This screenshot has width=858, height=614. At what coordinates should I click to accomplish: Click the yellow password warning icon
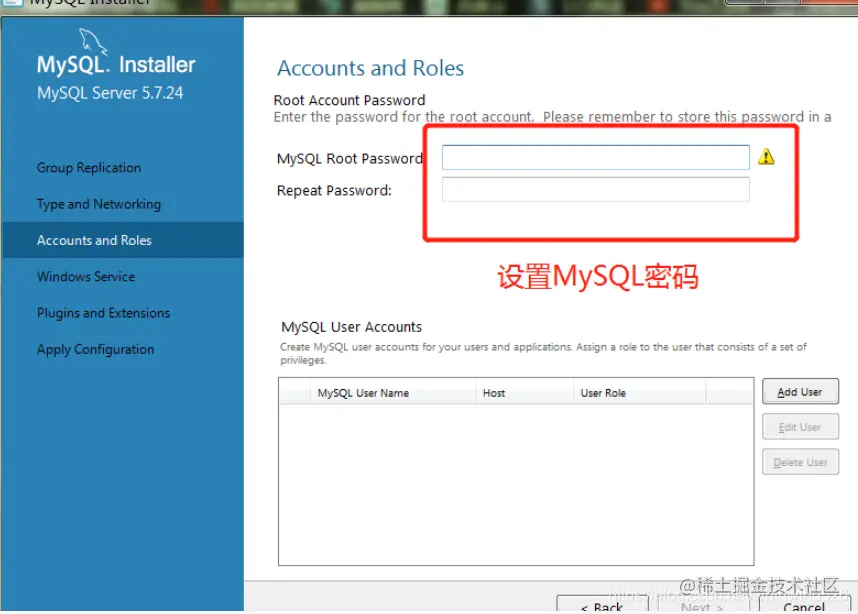(766, 157)
